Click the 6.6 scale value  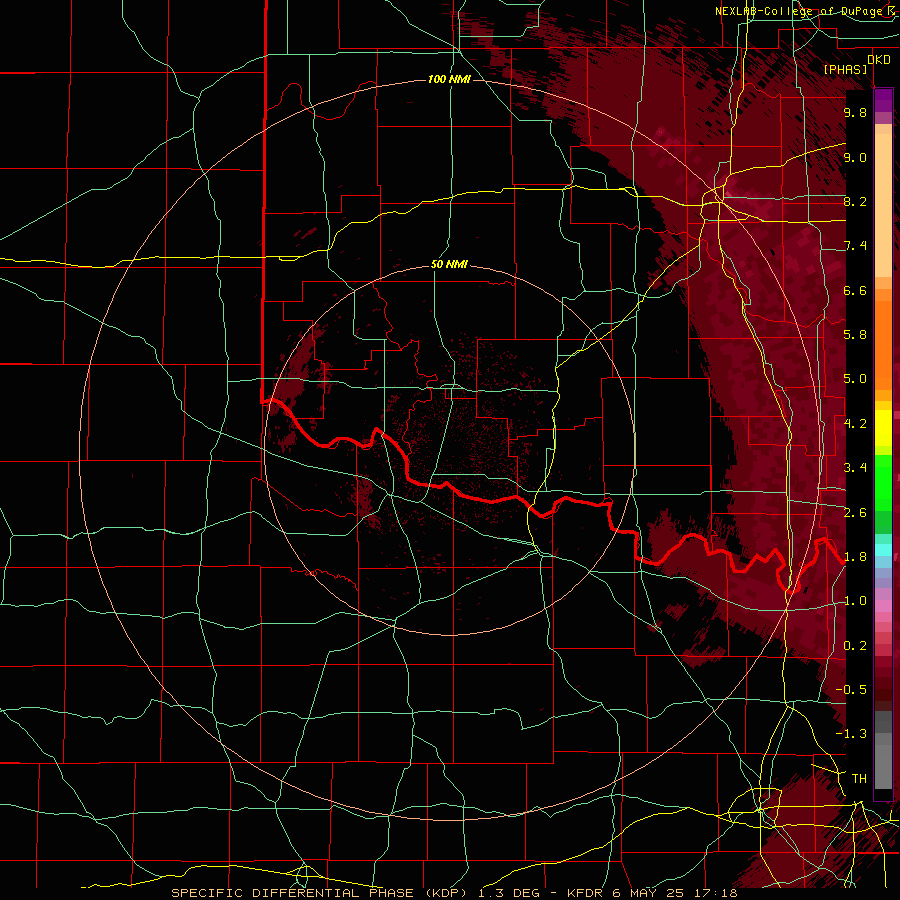(855, 290)
